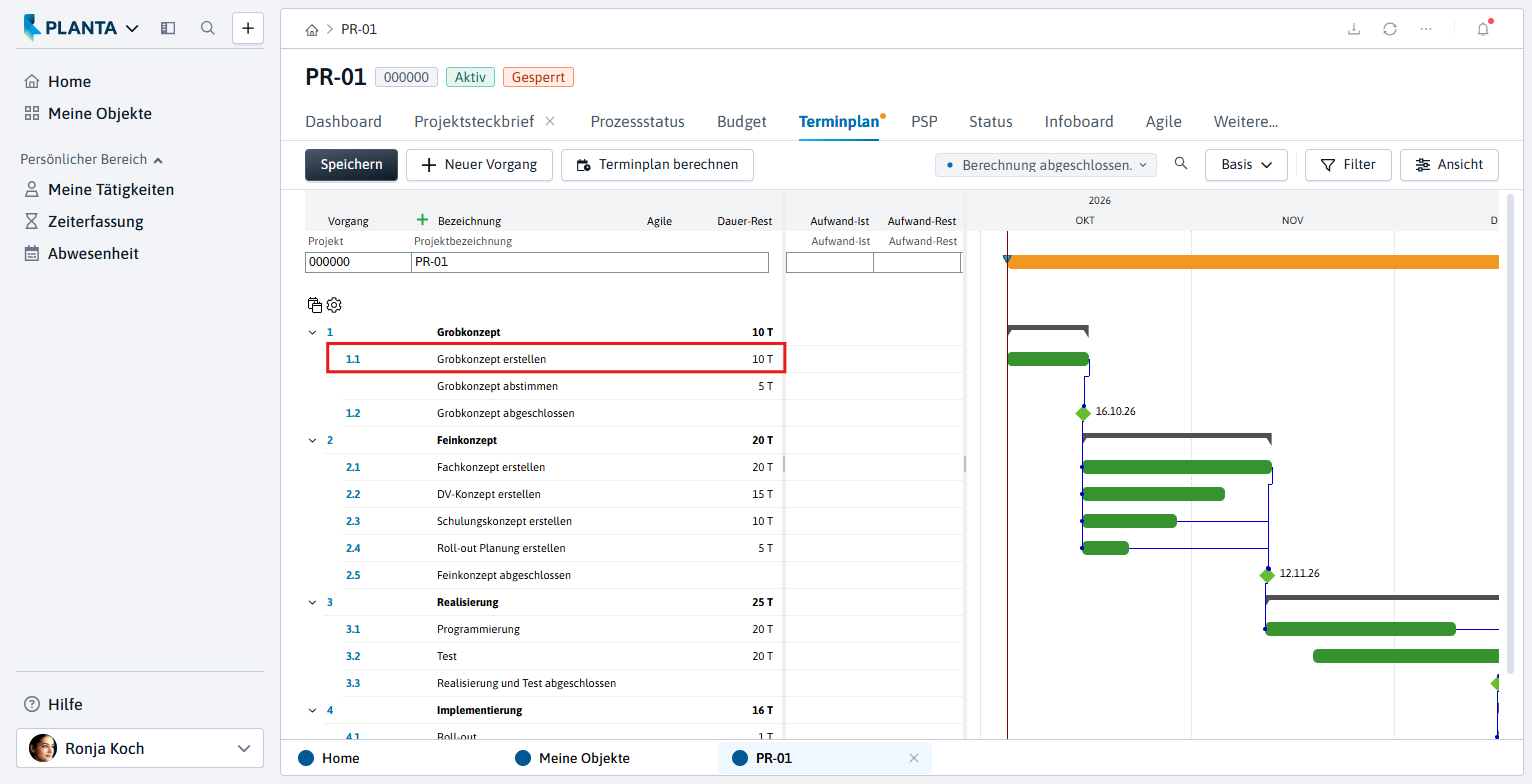The height and width of the screenshot is (784, 1532).
Task: Open task link 2.1
Action: [x=353, y=467]
